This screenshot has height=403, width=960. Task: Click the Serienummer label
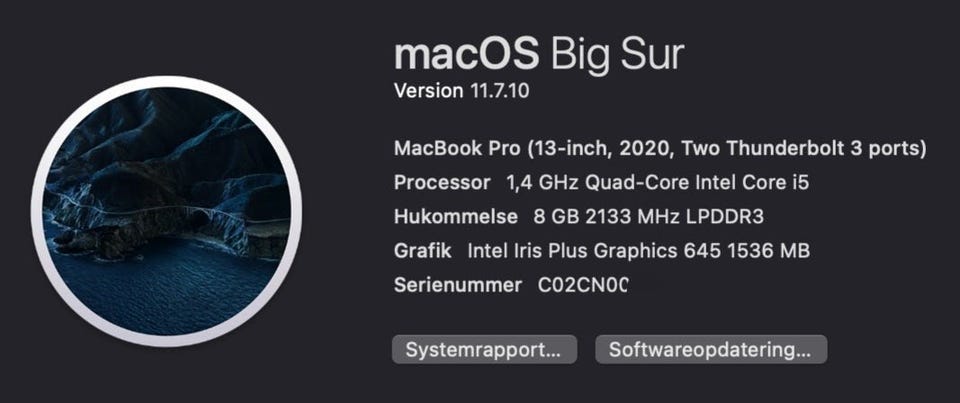(458, 285)
